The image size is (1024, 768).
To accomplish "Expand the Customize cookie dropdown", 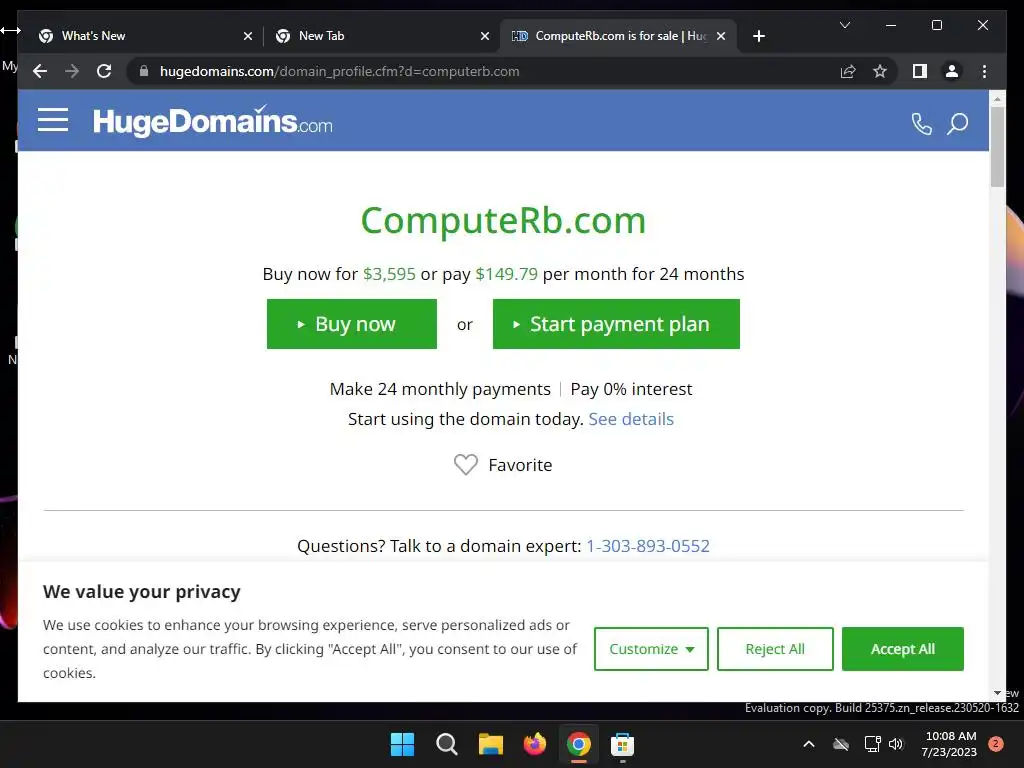I will pyautogui.click(x=651, y=648).
